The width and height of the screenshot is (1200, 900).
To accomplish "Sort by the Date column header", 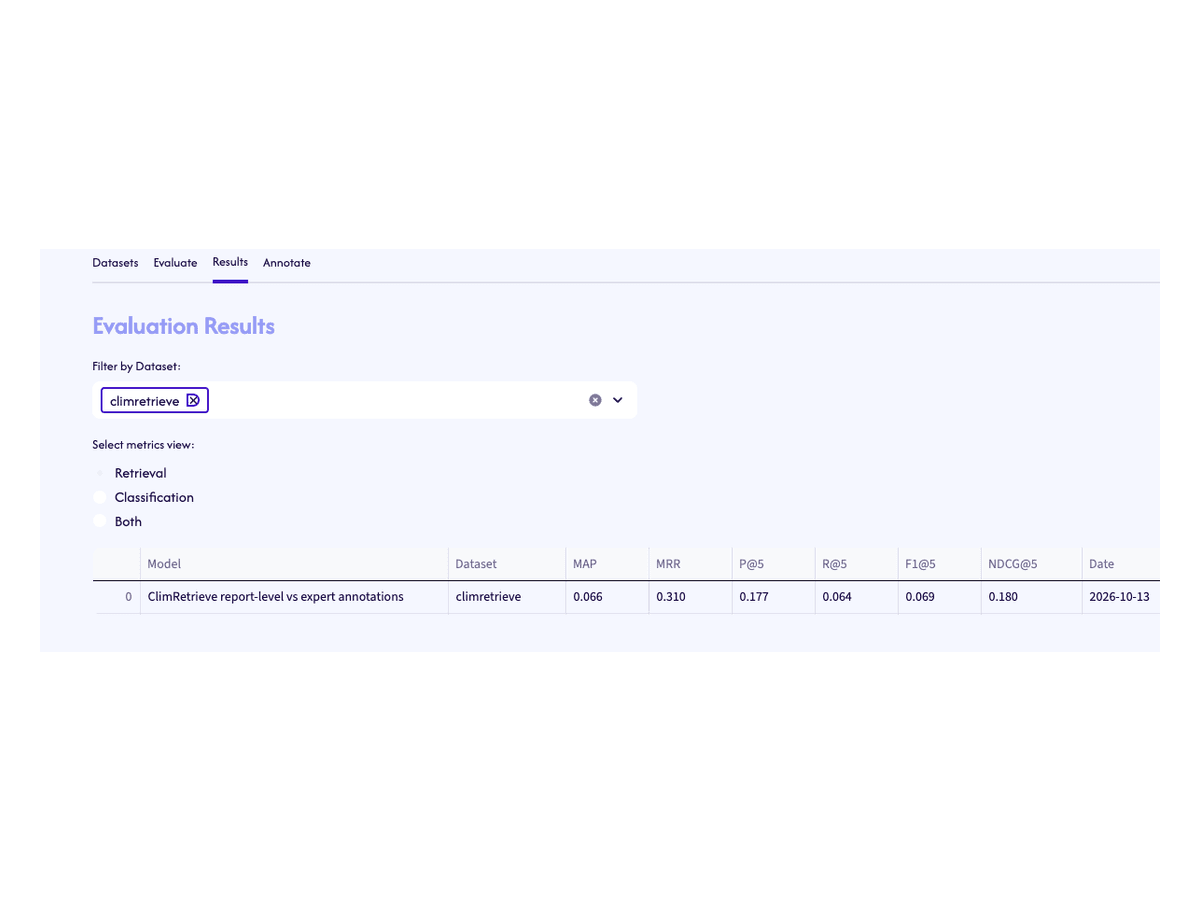I will point(1121,564).
